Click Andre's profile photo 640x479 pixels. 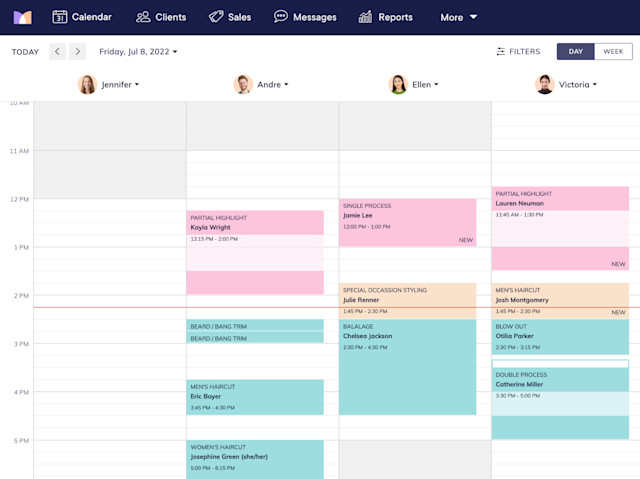coord(243,84)
